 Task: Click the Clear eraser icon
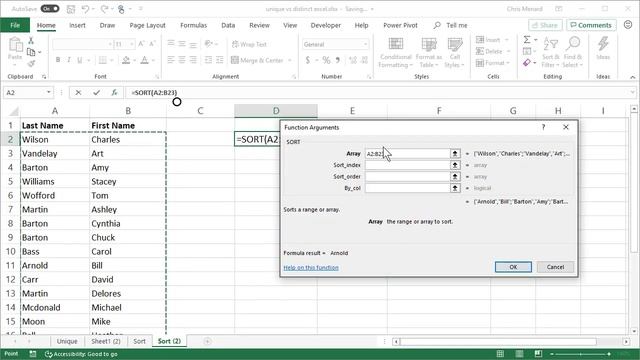(x=527, y=63)
